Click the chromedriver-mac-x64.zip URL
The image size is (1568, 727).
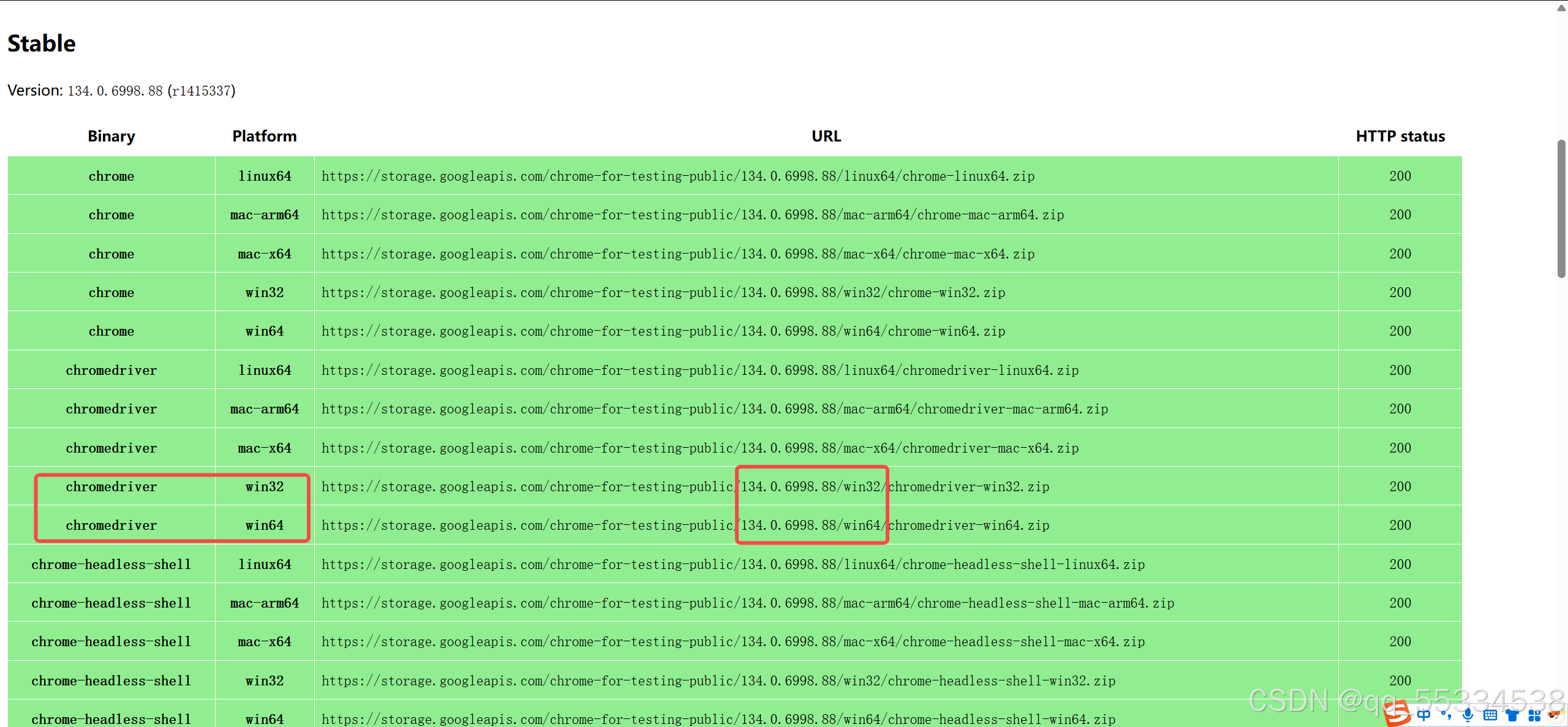pyautogui.click(x=700, y=448)
